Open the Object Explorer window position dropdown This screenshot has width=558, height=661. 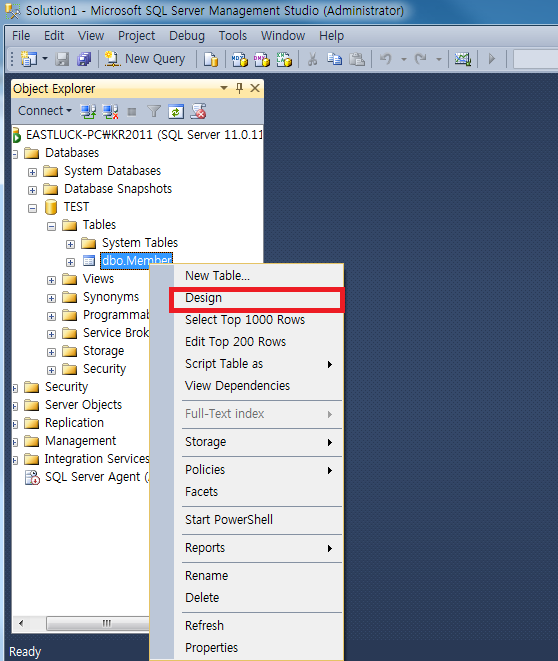224,88
